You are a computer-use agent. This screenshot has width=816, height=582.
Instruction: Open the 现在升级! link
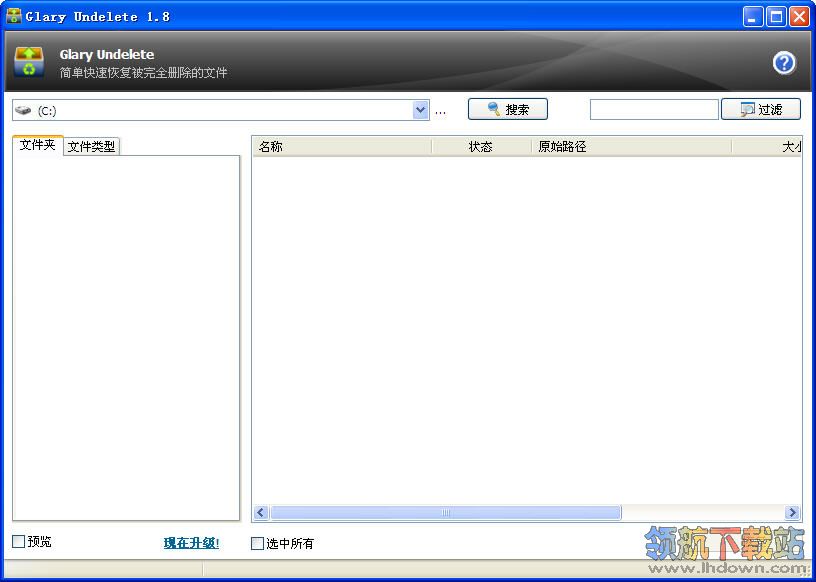(x=192, y=543)
